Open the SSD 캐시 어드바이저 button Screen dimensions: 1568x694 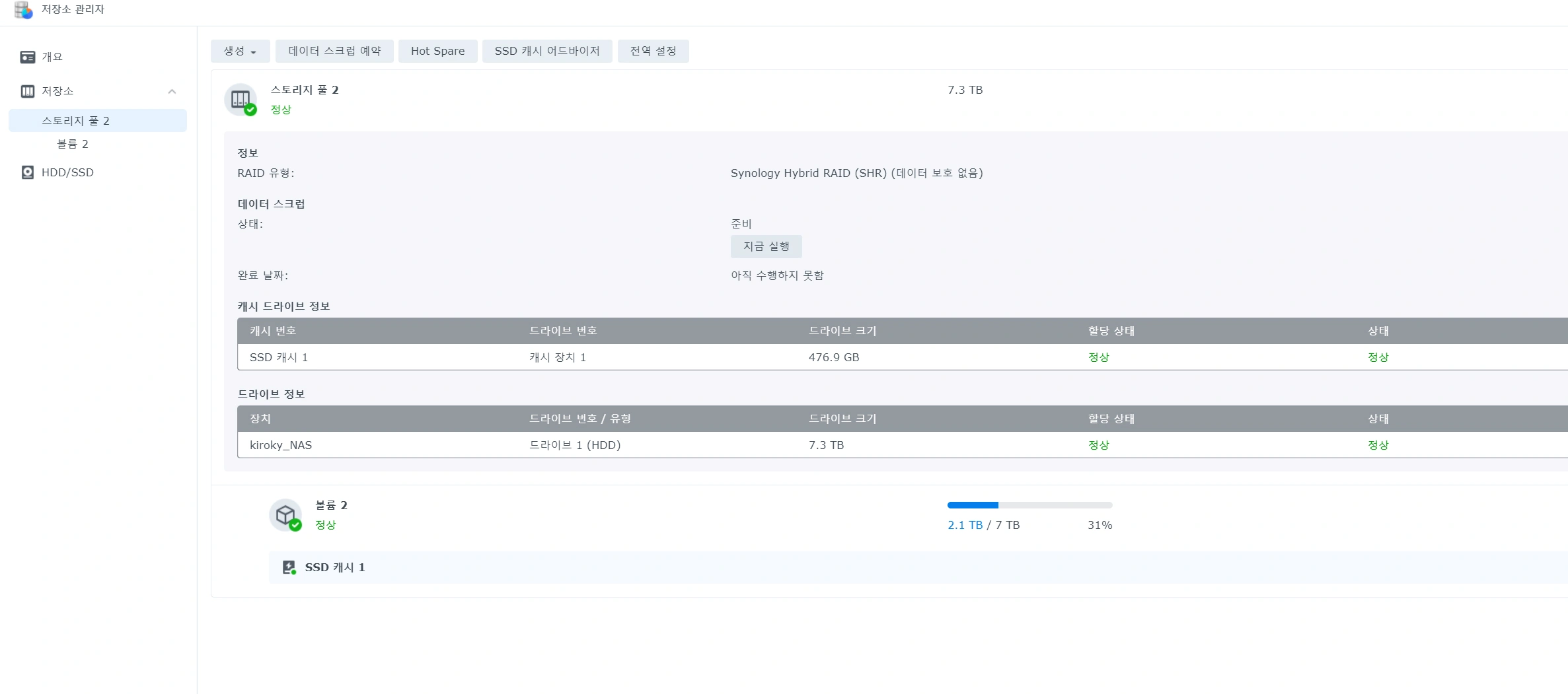(546, 51)
